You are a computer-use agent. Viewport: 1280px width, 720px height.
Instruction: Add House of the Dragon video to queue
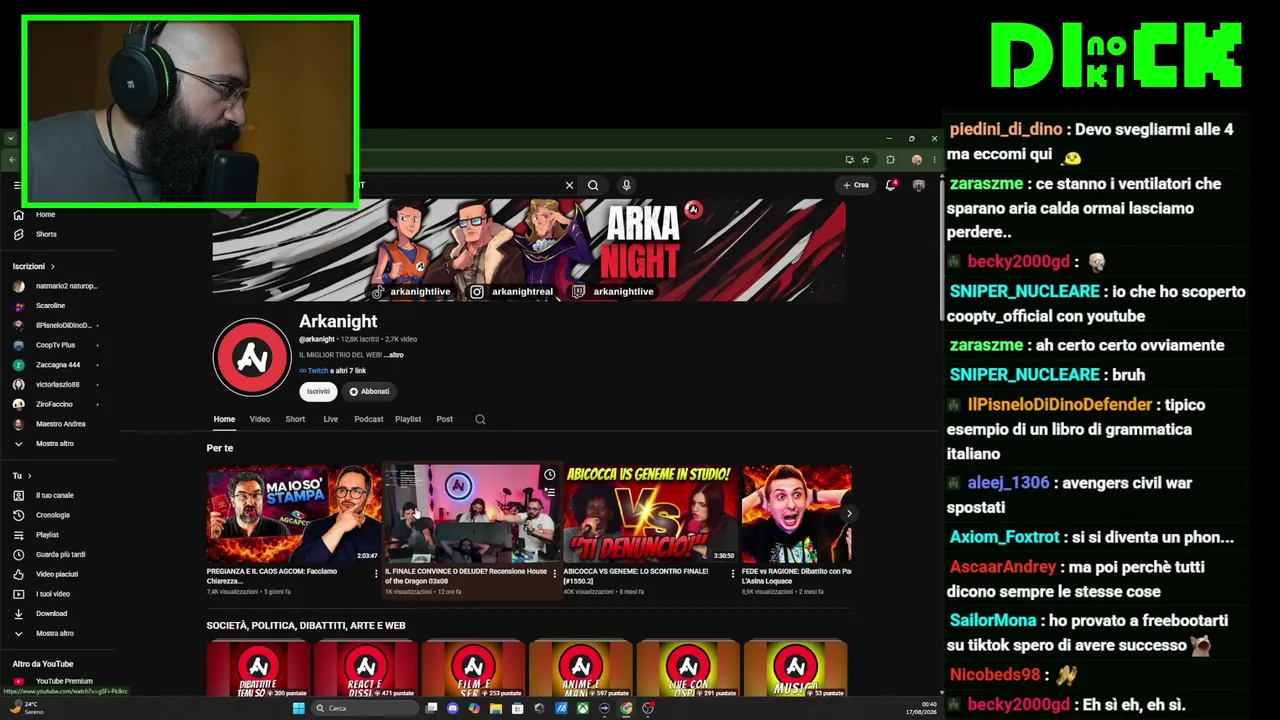point(549,492)
